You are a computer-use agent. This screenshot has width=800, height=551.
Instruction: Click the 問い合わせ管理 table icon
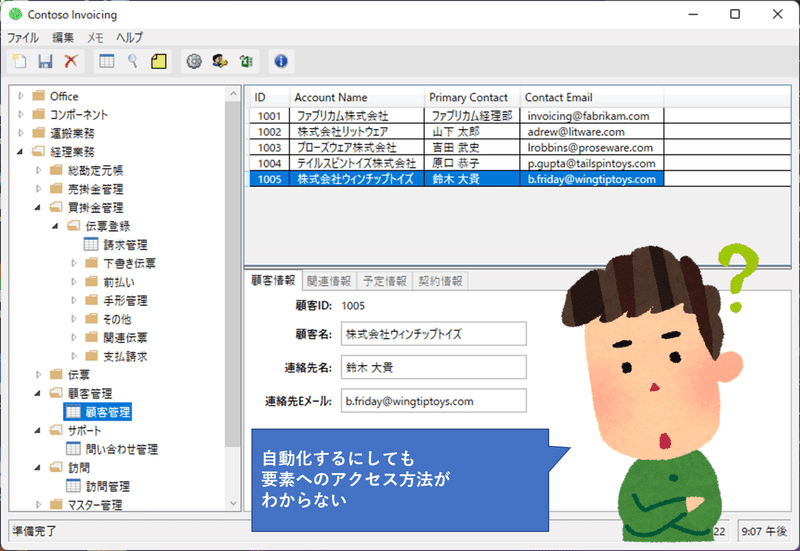click(73, 448)
